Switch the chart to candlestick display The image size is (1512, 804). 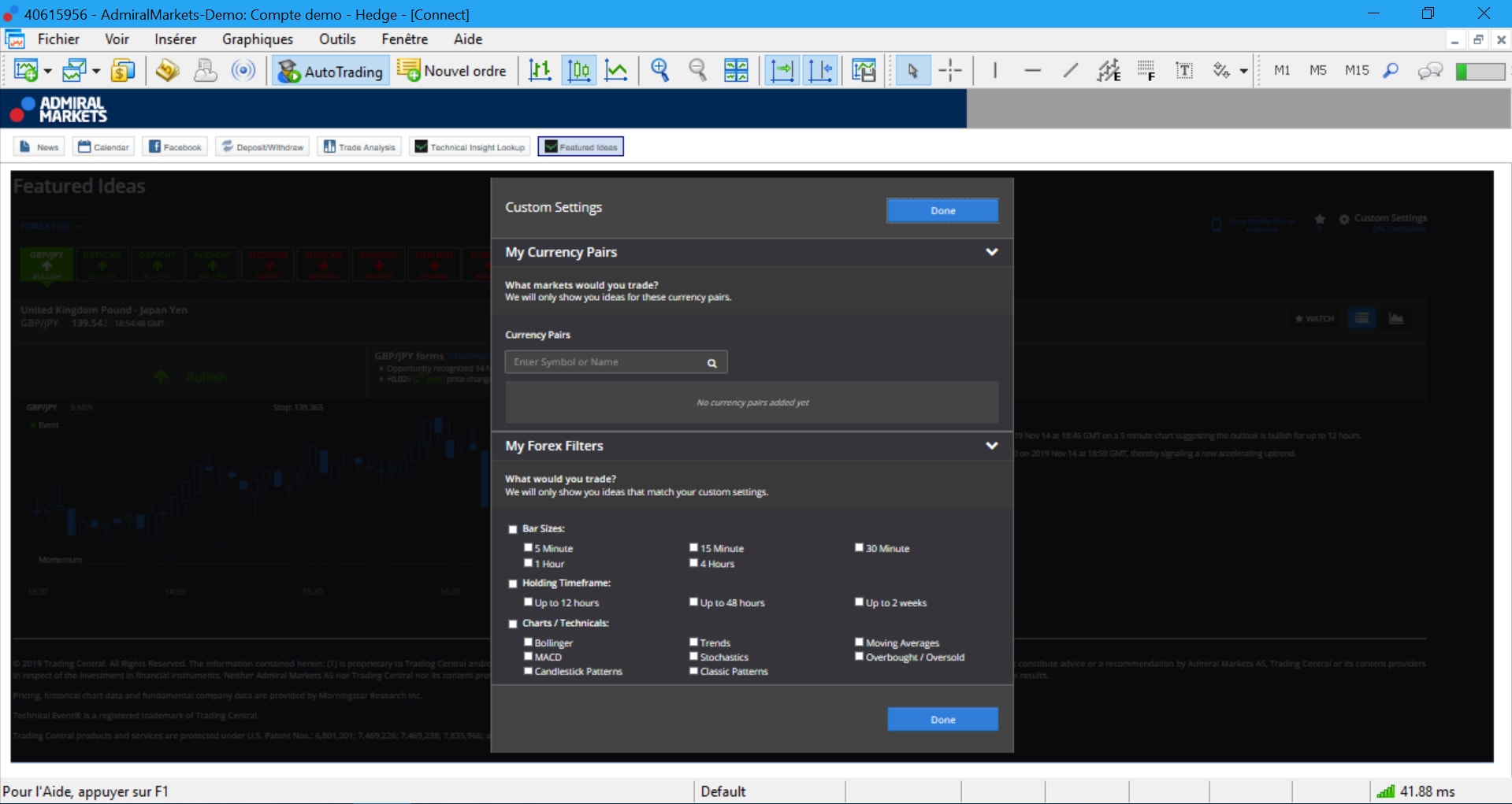579,70
